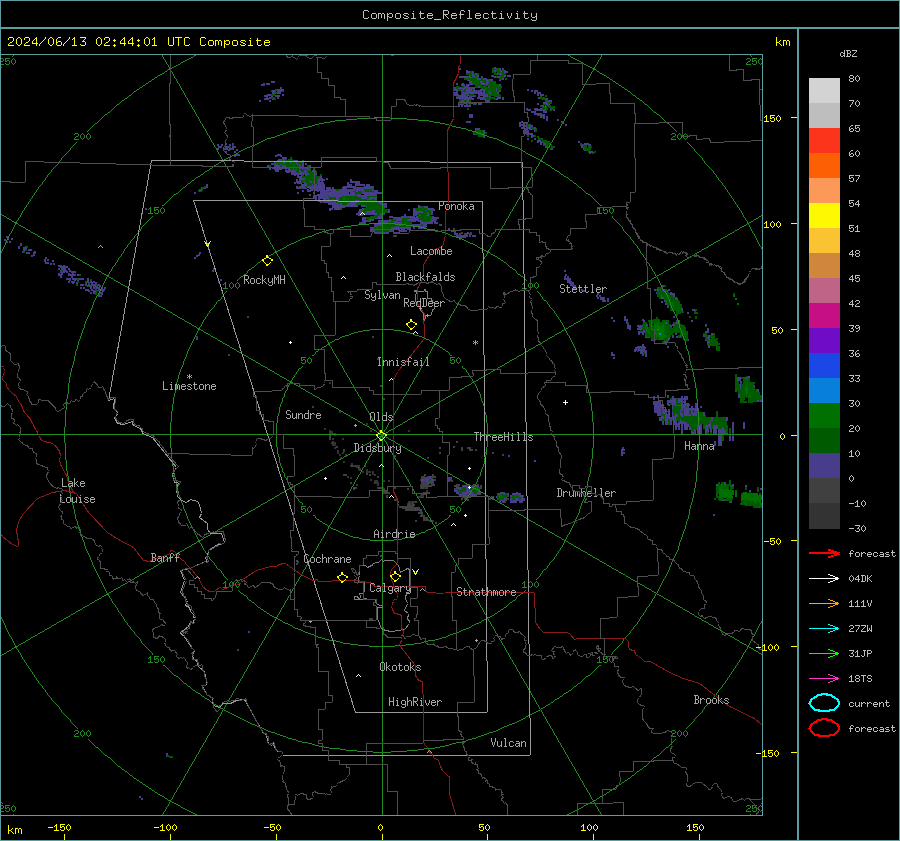Click the 'Didsbury' city label
The image size is (900, 841).
[378, 448]
